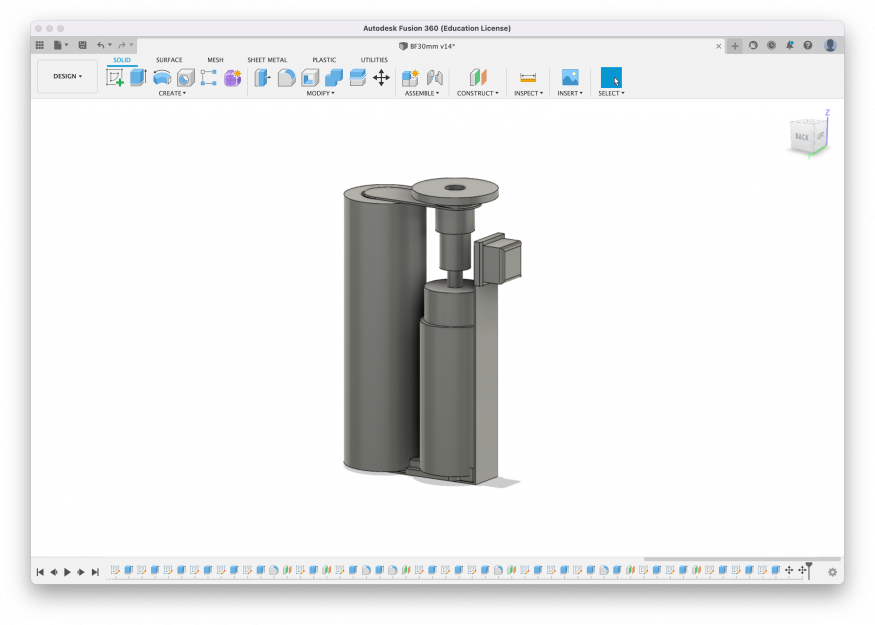875x625 pixels.
Task: Switch to the SURFACE tab
Action: 169,60
